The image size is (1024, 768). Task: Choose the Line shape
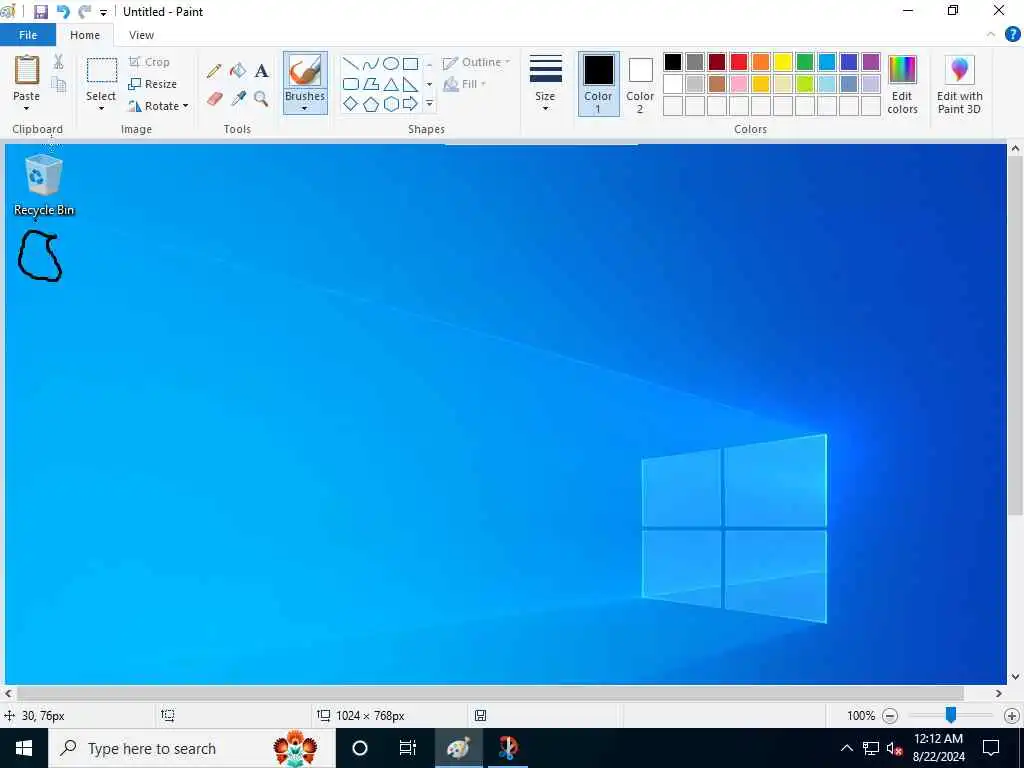pyautogui.click(x=351, y=64)
